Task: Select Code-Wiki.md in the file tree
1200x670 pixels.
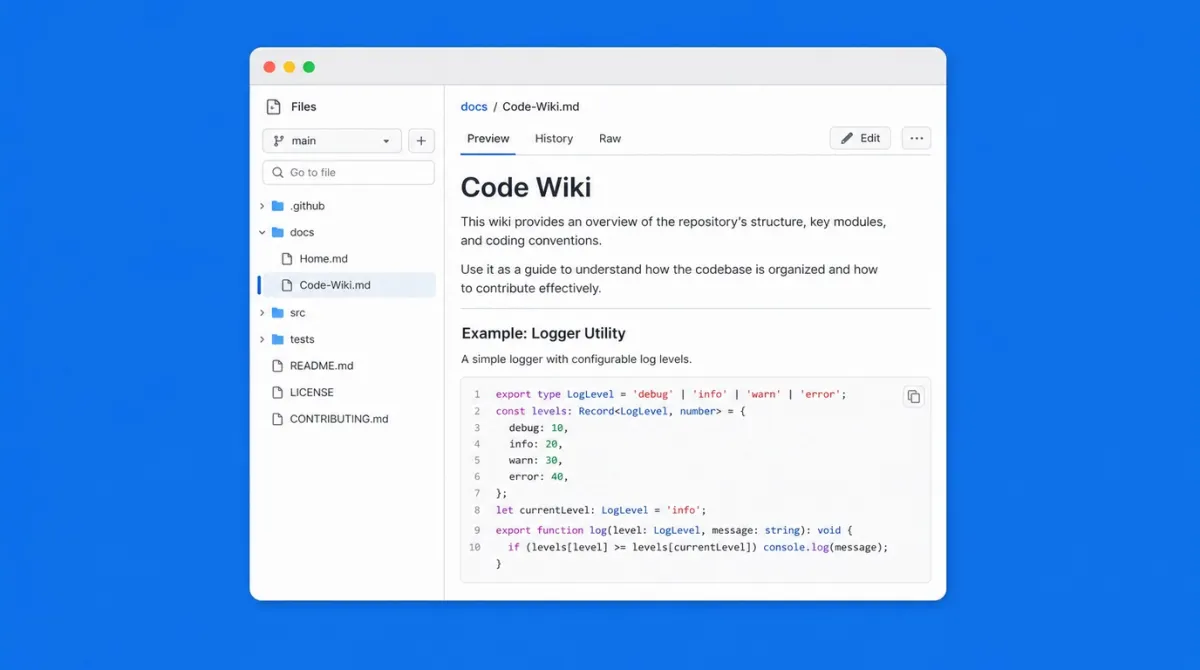Action: [x=346, y=285]
